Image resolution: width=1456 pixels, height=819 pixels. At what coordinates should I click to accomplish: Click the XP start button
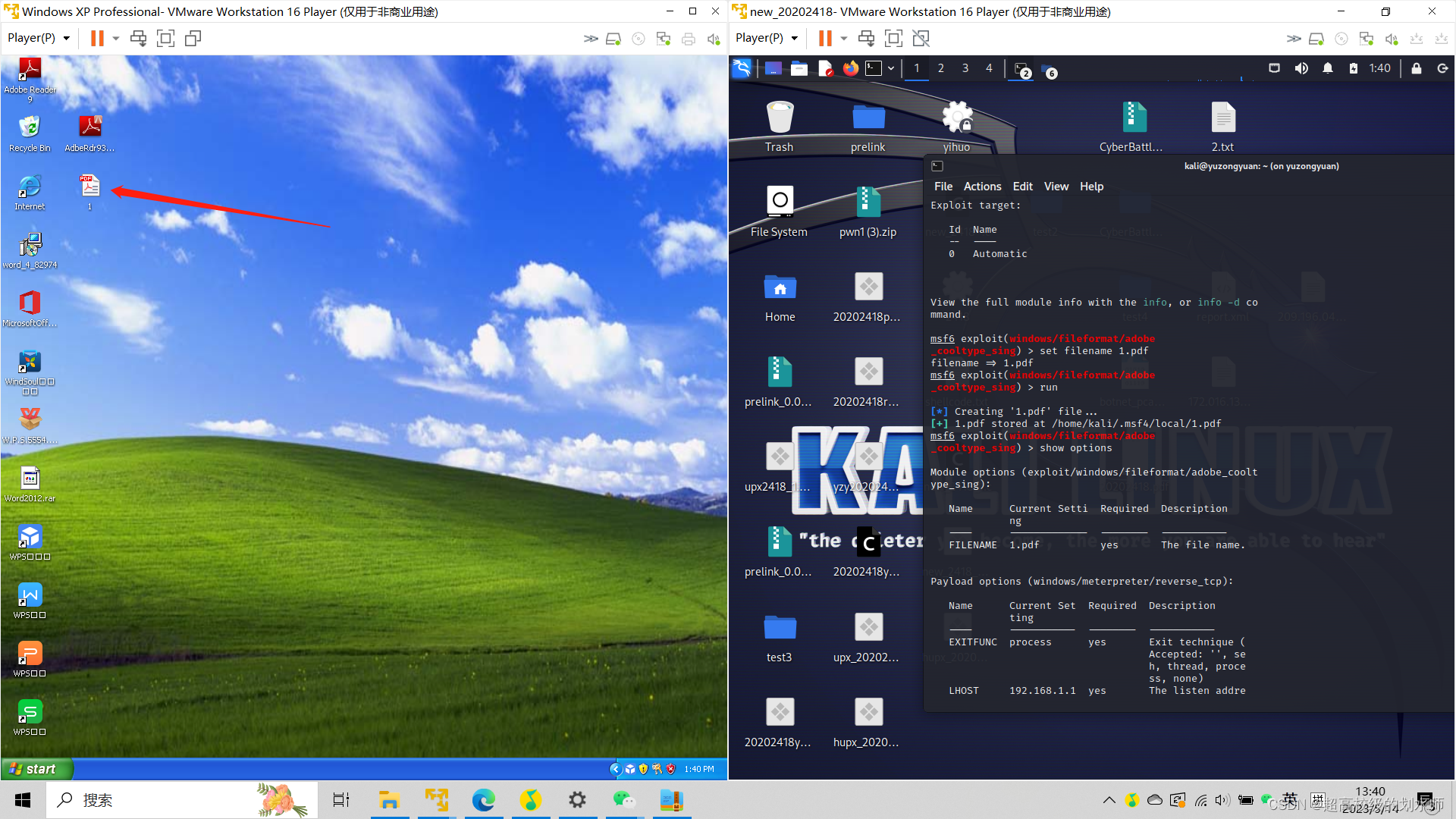(37, 769)
